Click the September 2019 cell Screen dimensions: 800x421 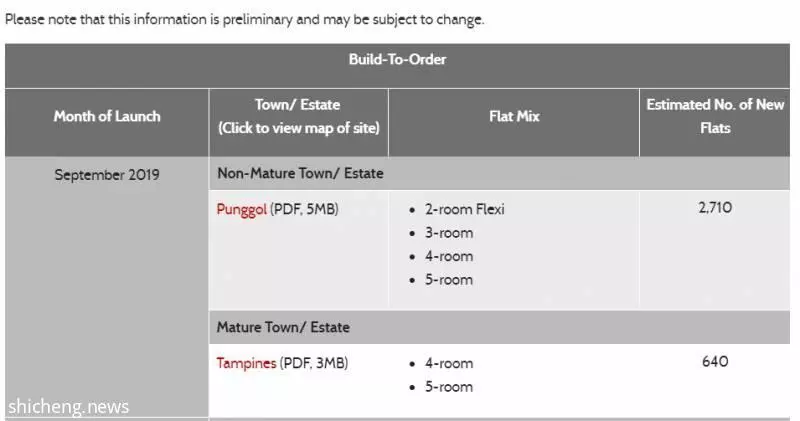[x=107, y=175]
